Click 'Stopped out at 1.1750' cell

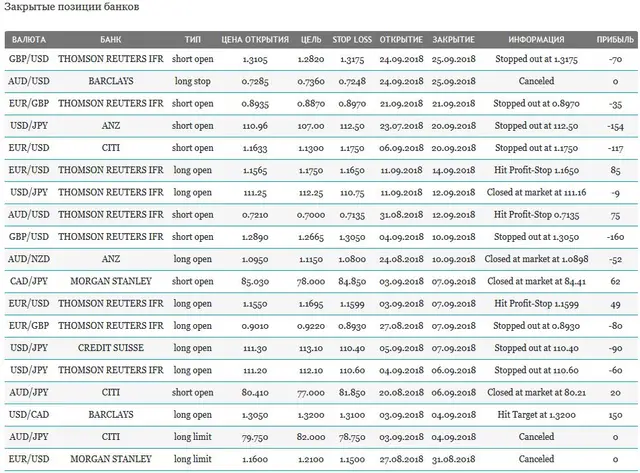pos(536,148)
